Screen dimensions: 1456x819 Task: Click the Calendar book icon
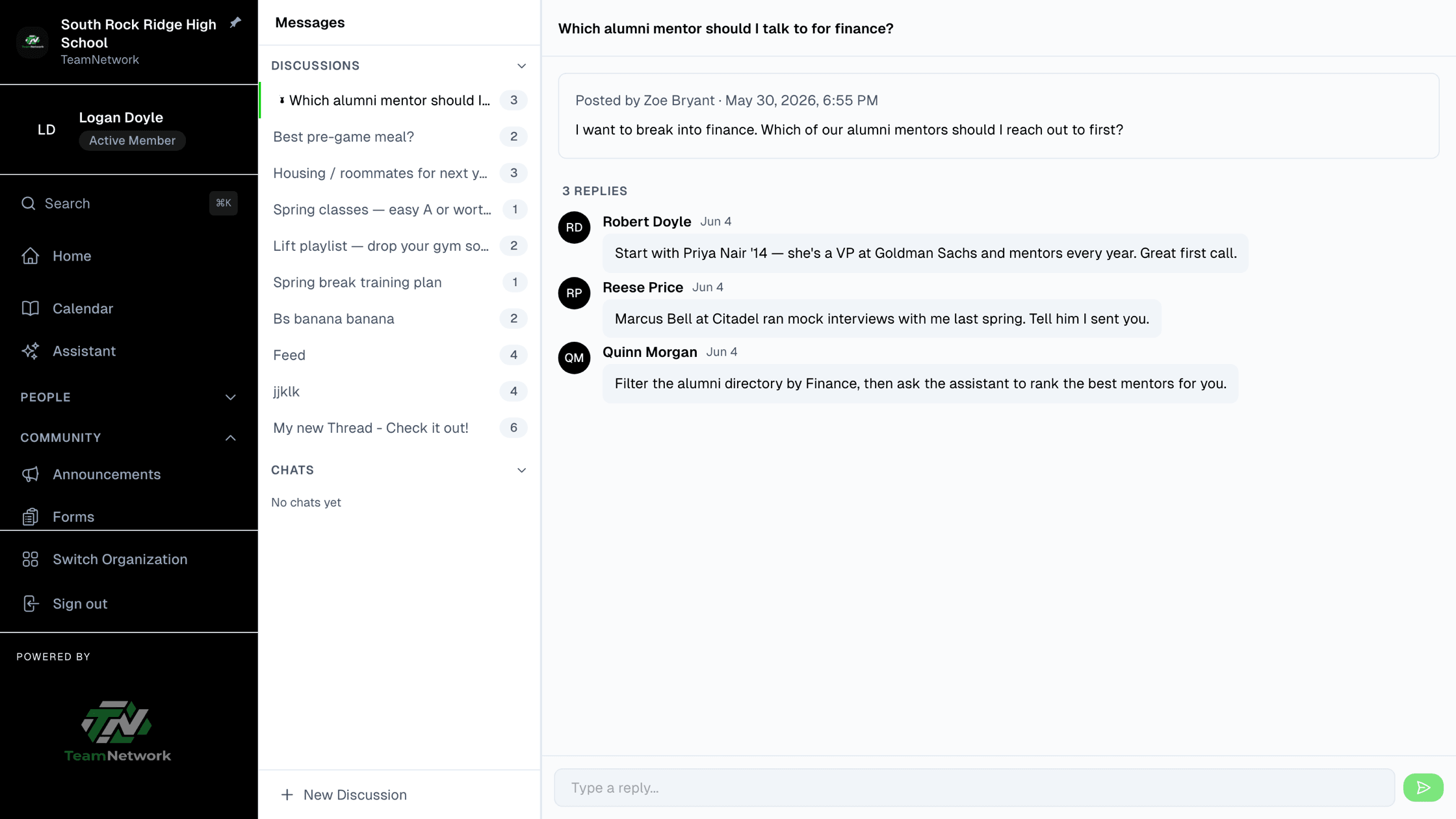31,308
